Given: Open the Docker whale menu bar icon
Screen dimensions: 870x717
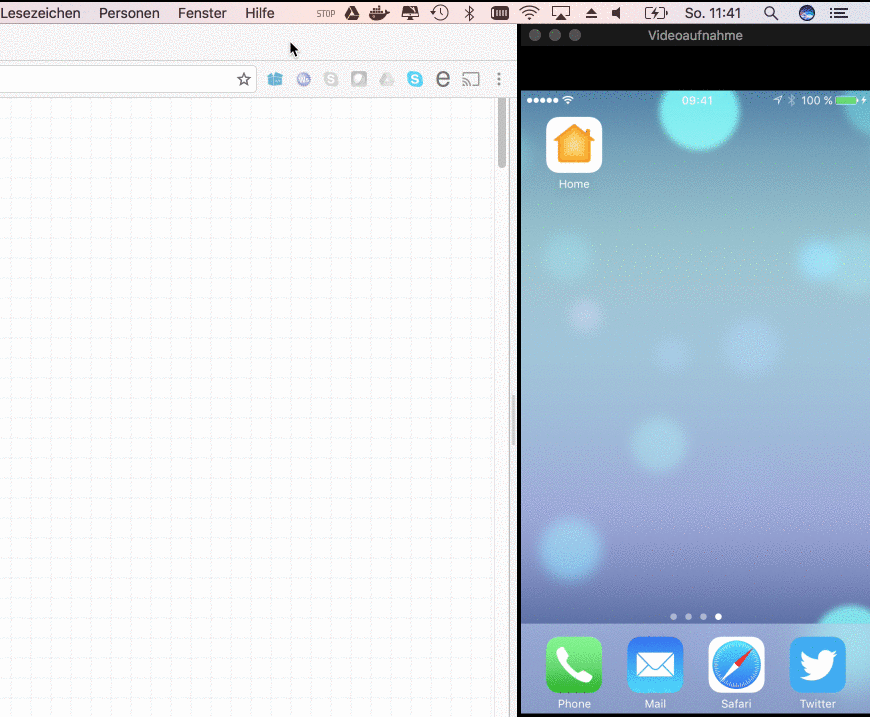Looking at the screenshot, I should pos(380,13).
